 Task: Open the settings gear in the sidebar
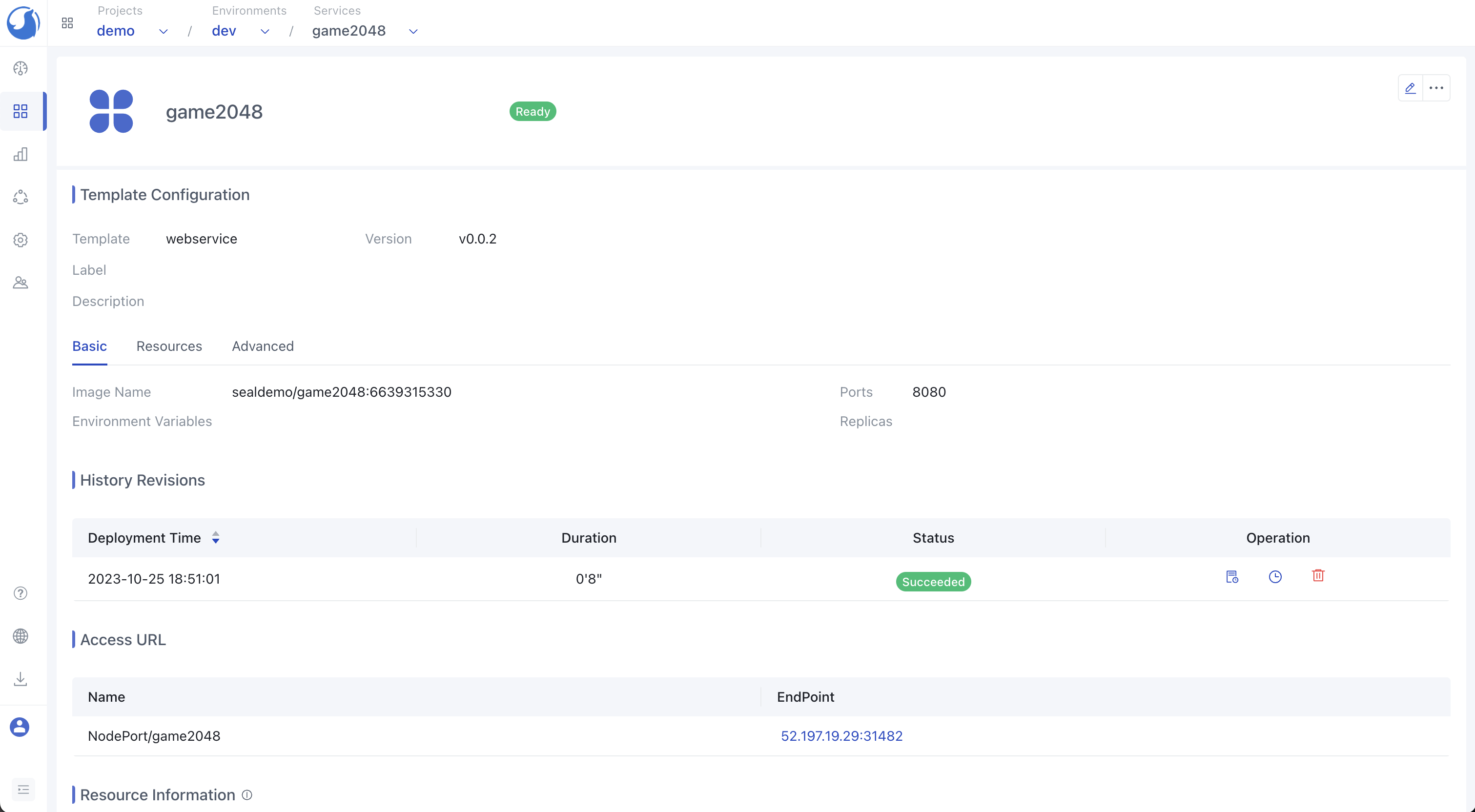[x=20, y=240]
